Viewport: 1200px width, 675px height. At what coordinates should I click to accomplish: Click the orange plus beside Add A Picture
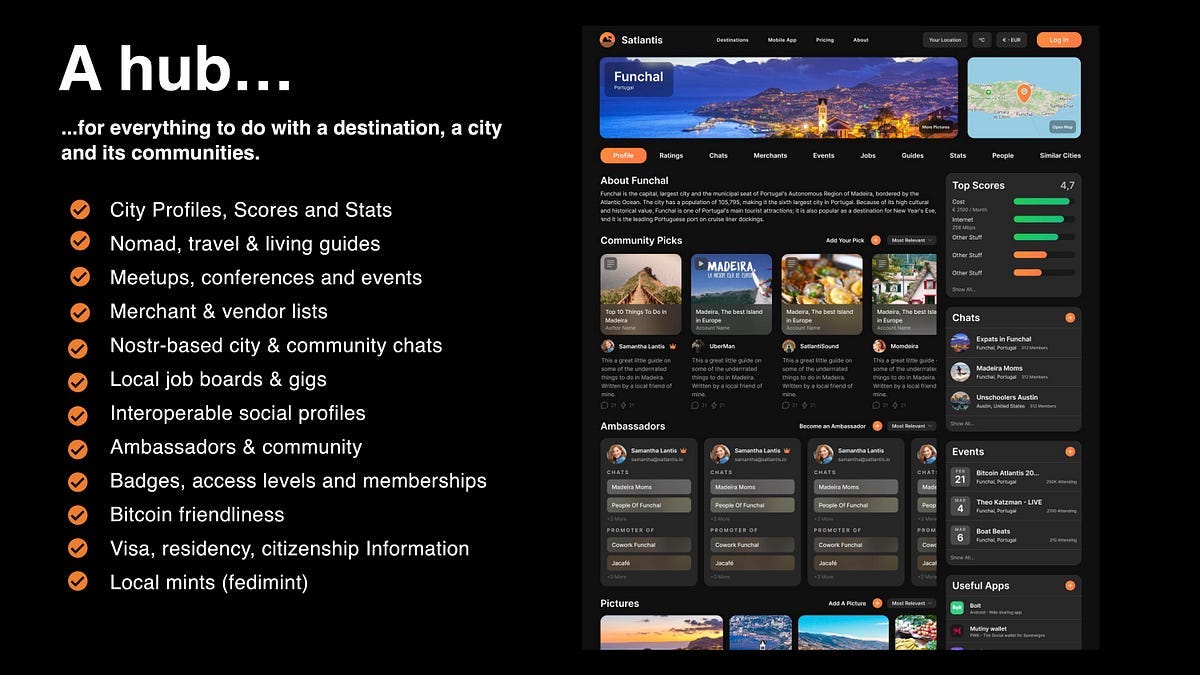coord(876,603)
